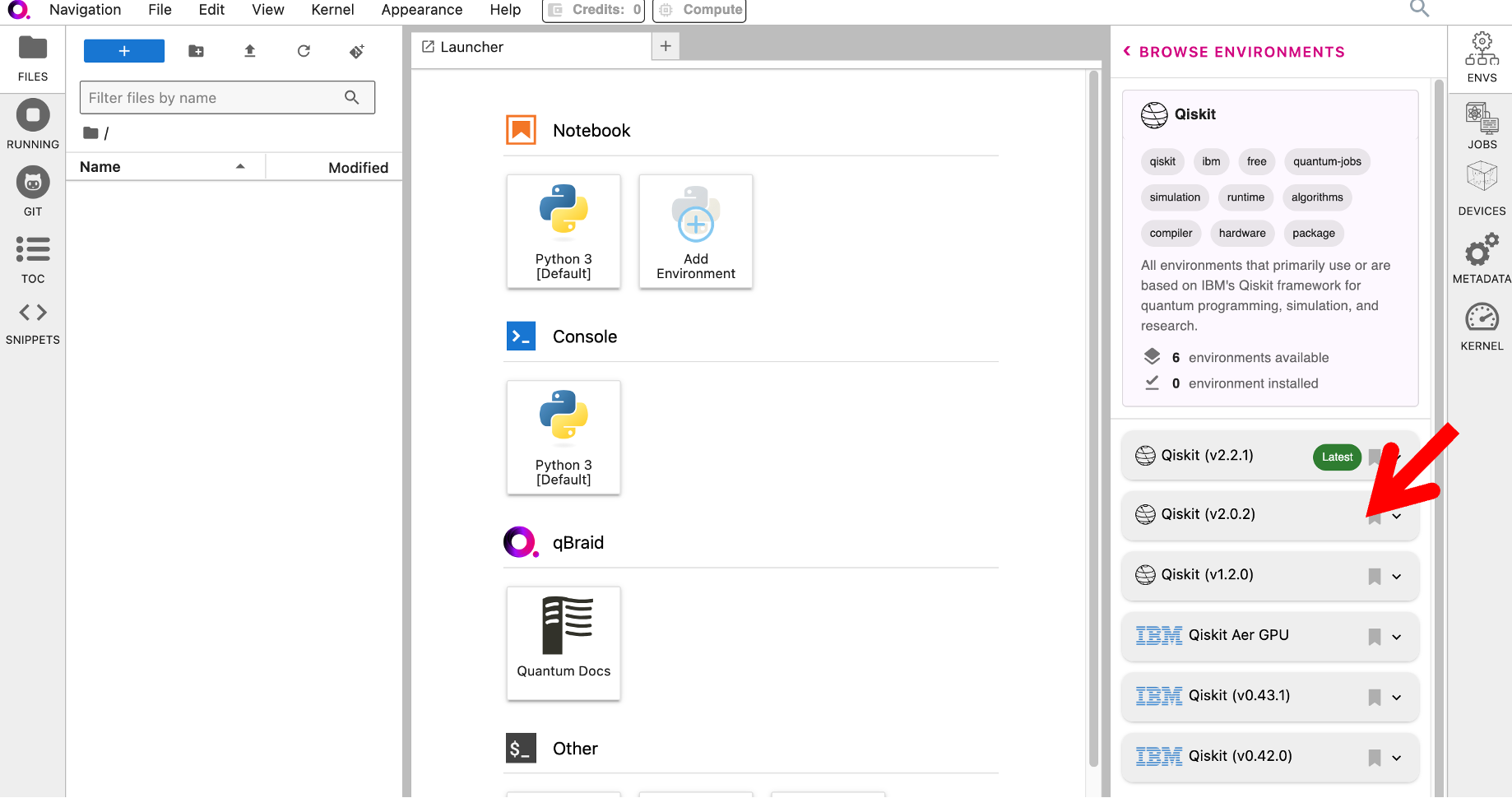Open the ENVS environments panel
This screenshot has height=798, width=1512.
1482,57
